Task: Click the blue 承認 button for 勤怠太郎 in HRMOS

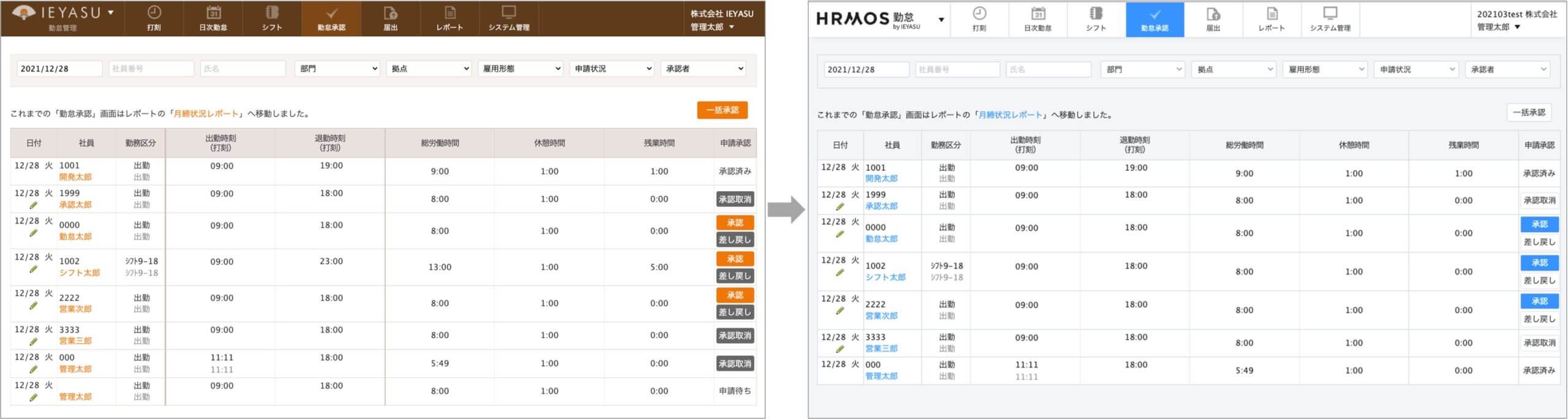Action: point(1539,224)
